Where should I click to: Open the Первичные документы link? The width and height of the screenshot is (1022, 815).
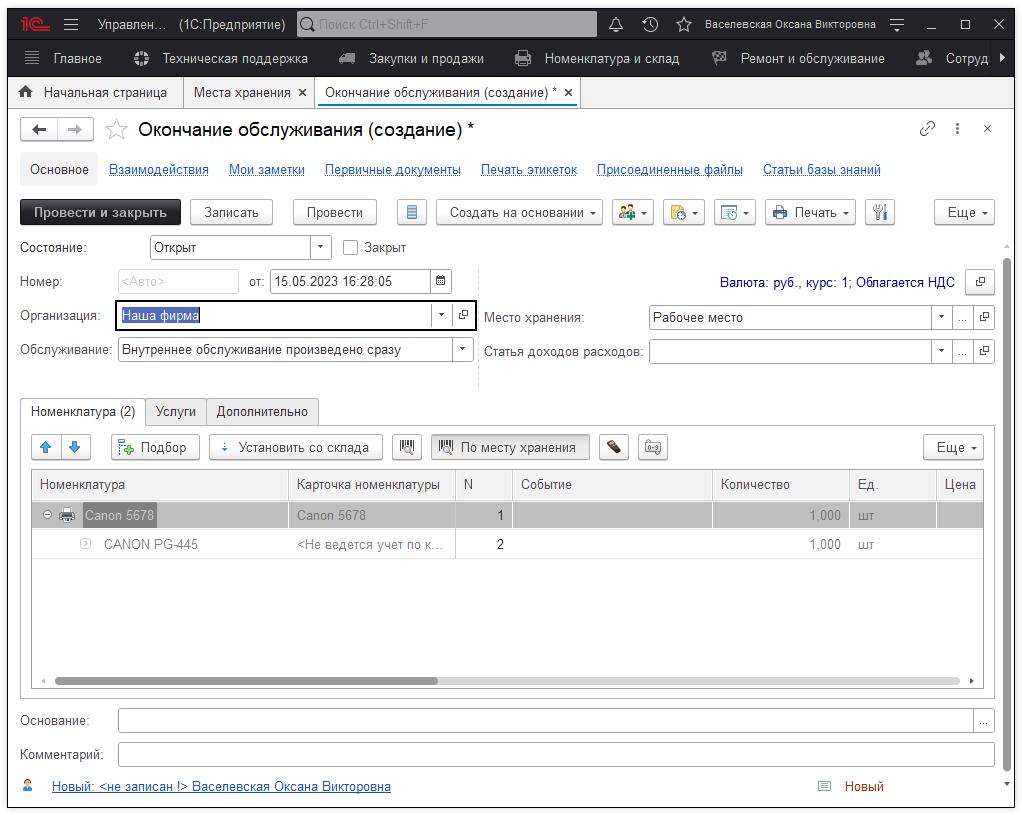[x=392, y=170]
